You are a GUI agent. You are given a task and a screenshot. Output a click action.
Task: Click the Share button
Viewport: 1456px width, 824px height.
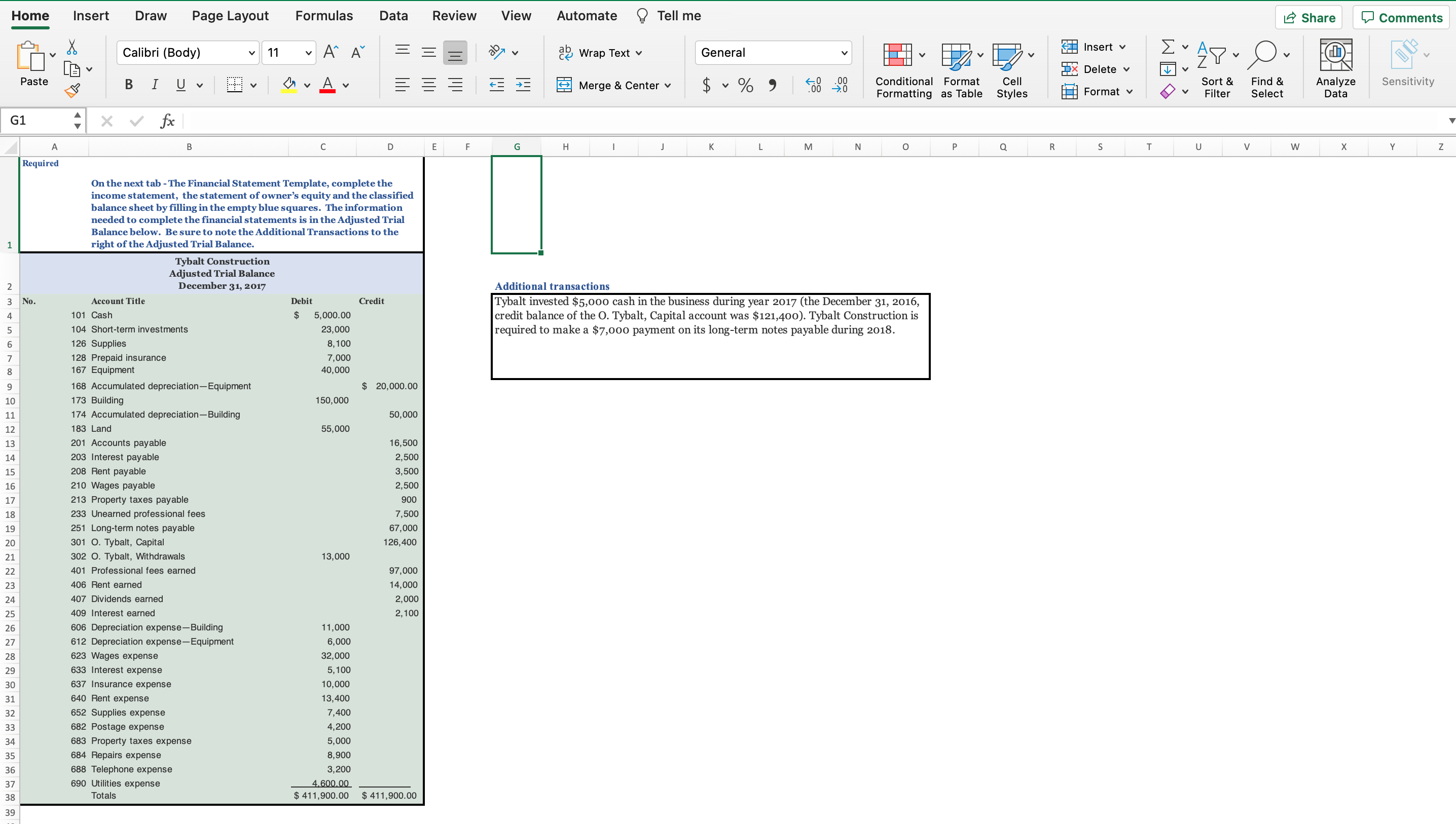1308,17
